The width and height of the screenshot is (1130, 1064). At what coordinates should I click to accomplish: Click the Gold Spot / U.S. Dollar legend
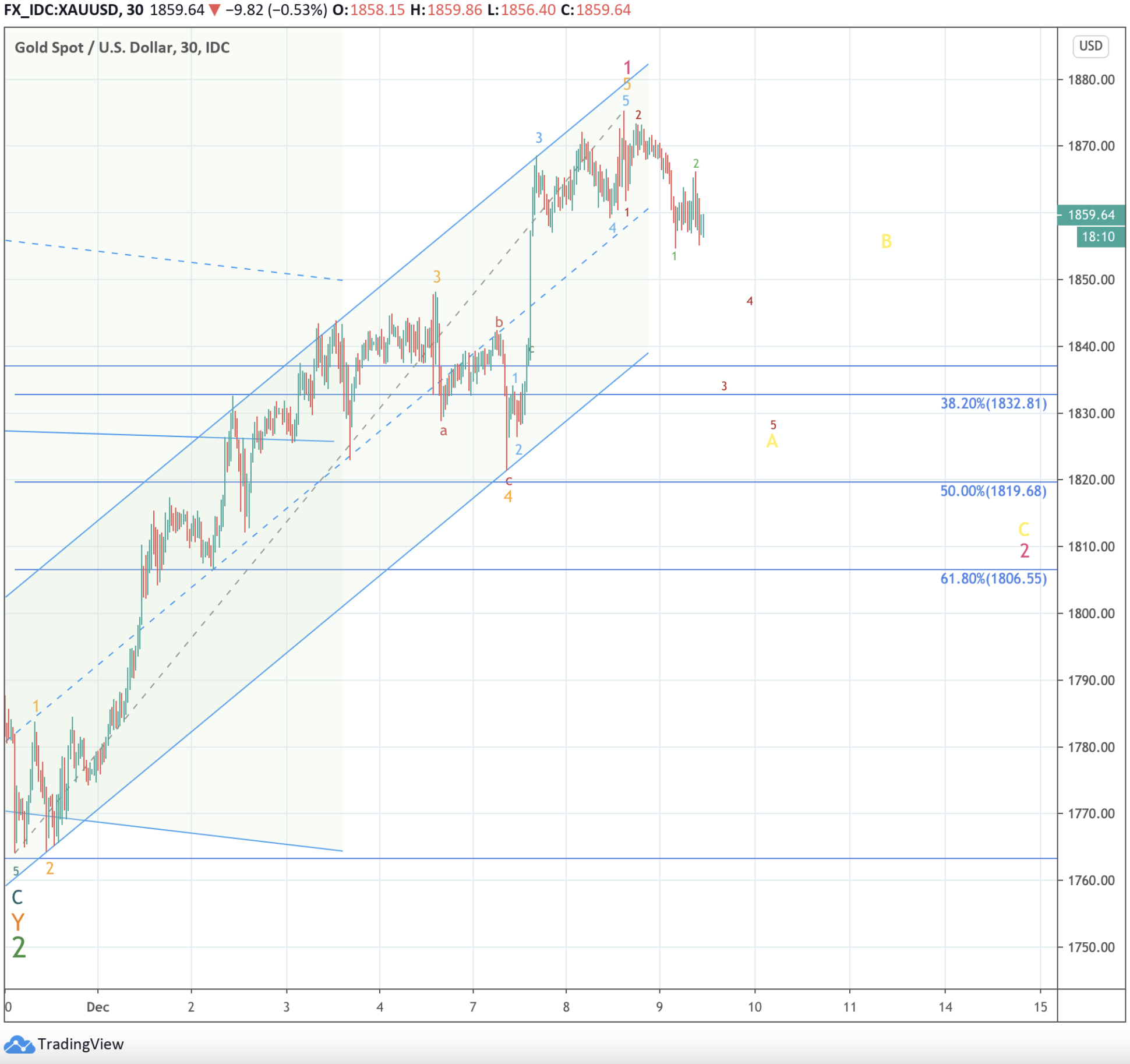pos(122,48)
